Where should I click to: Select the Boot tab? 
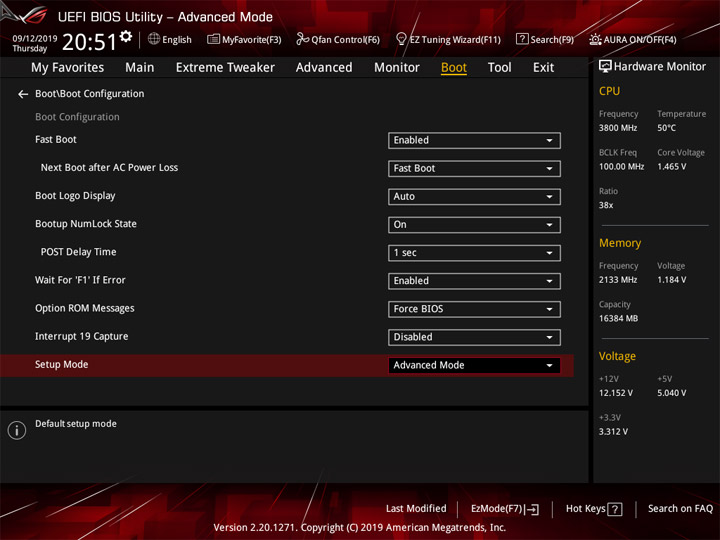(454, 68)
